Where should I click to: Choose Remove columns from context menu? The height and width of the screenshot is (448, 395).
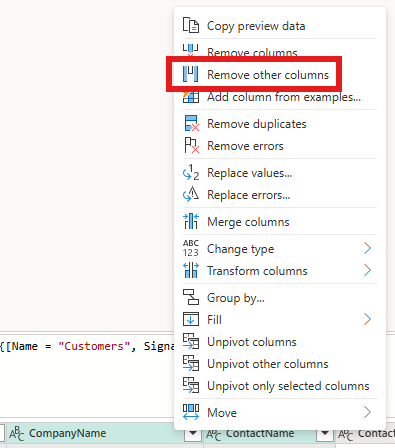[x=280, y=51]
